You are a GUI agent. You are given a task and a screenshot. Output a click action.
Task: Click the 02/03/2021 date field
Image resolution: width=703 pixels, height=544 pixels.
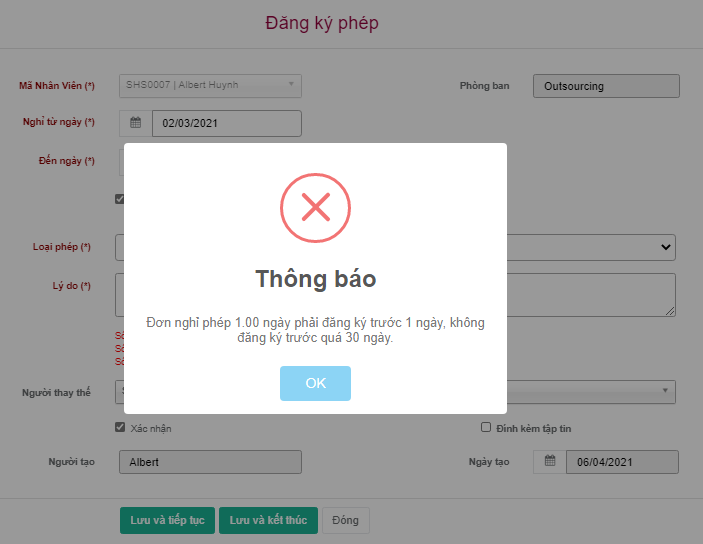(x=226, y=123)
